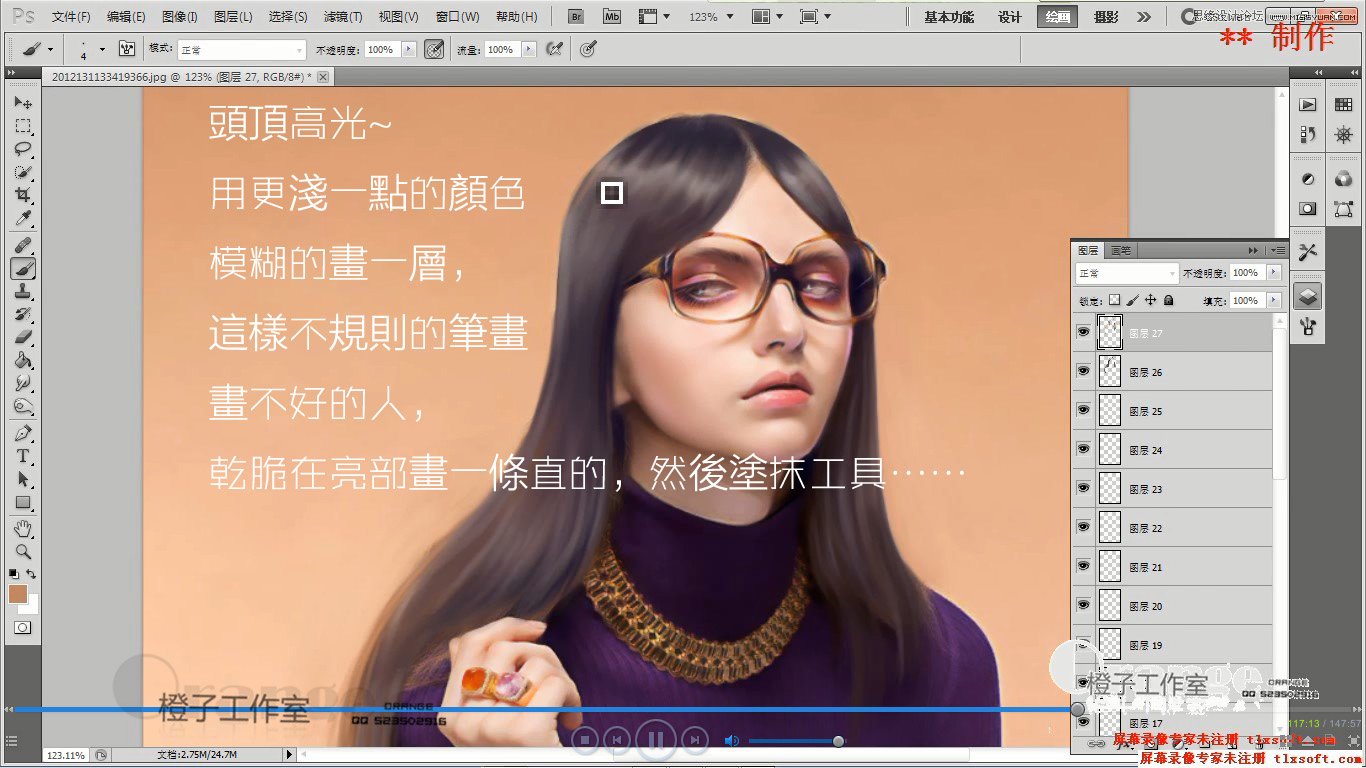
Task: Select the Paint Bucket tool
Action: (23, 360)
